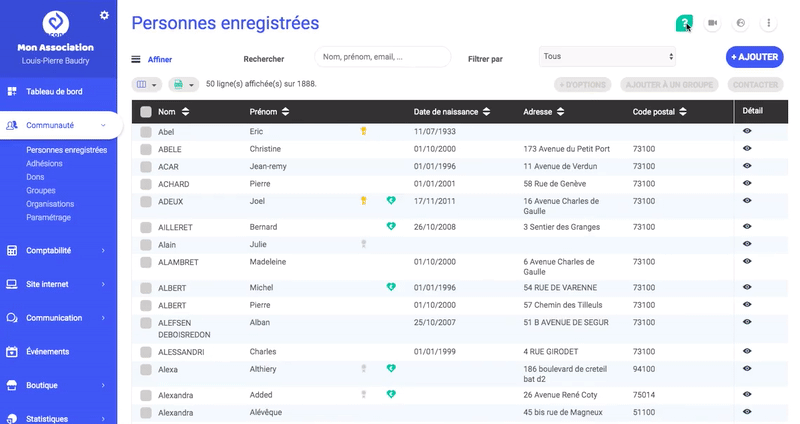800x424 pixels.
Task: Click green heart icon in ALBERT Michel row
Action: pyautogui.click(x=391, y=287)
